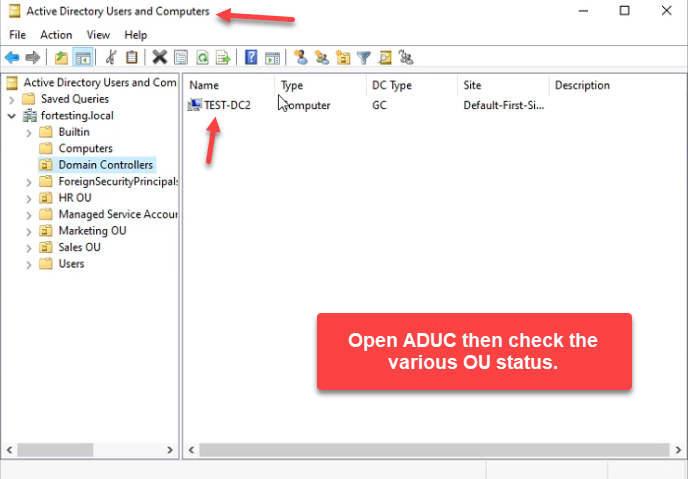Toggle Show/Hide Action Pane icon
The width and height of the screenshot is (688, 479).
[x=272, y=57]
